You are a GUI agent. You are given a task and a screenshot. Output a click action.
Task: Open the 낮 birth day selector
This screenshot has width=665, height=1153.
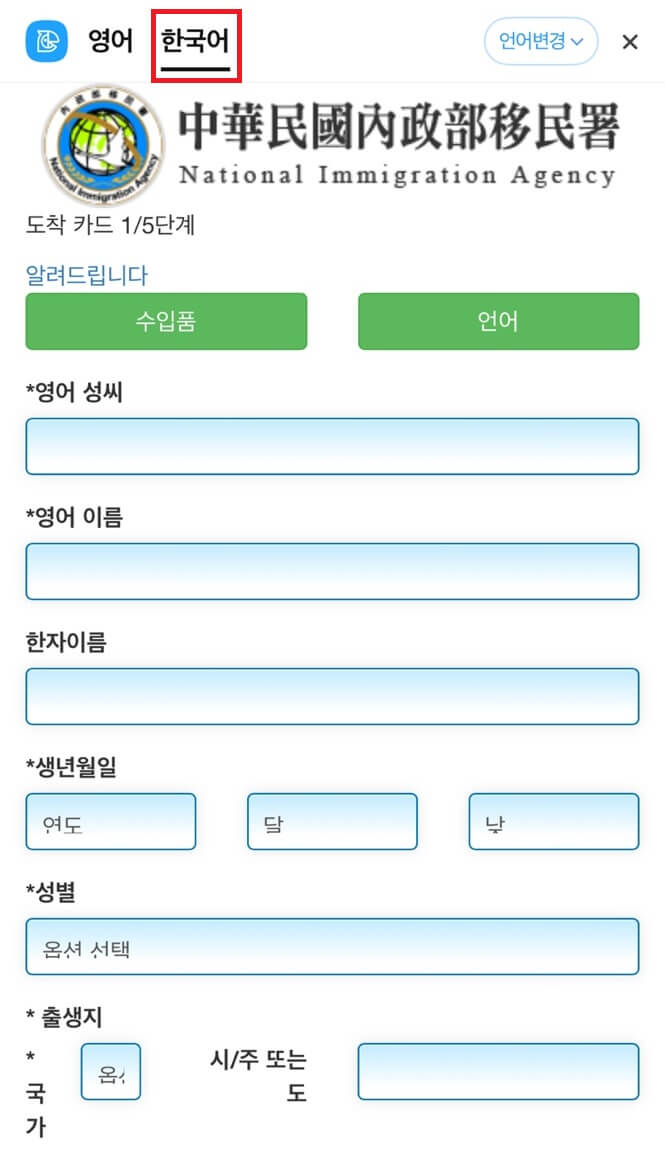(x=553, y=821)
